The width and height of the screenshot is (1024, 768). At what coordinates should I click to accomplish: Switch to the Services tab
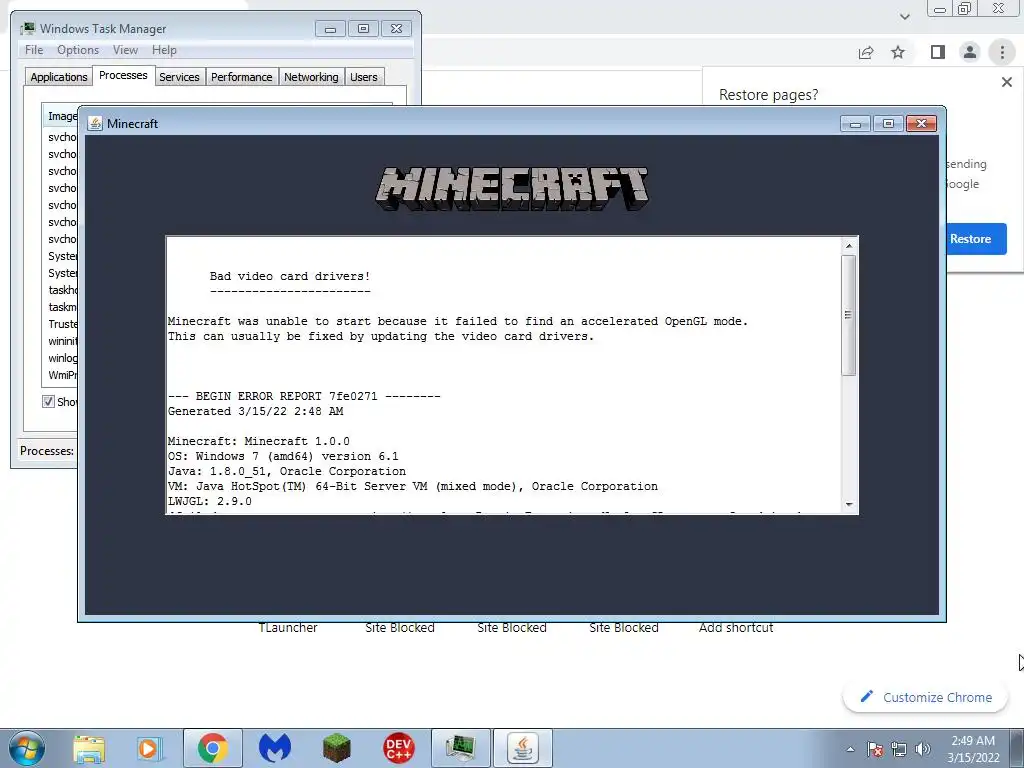(x=179, y=77)
